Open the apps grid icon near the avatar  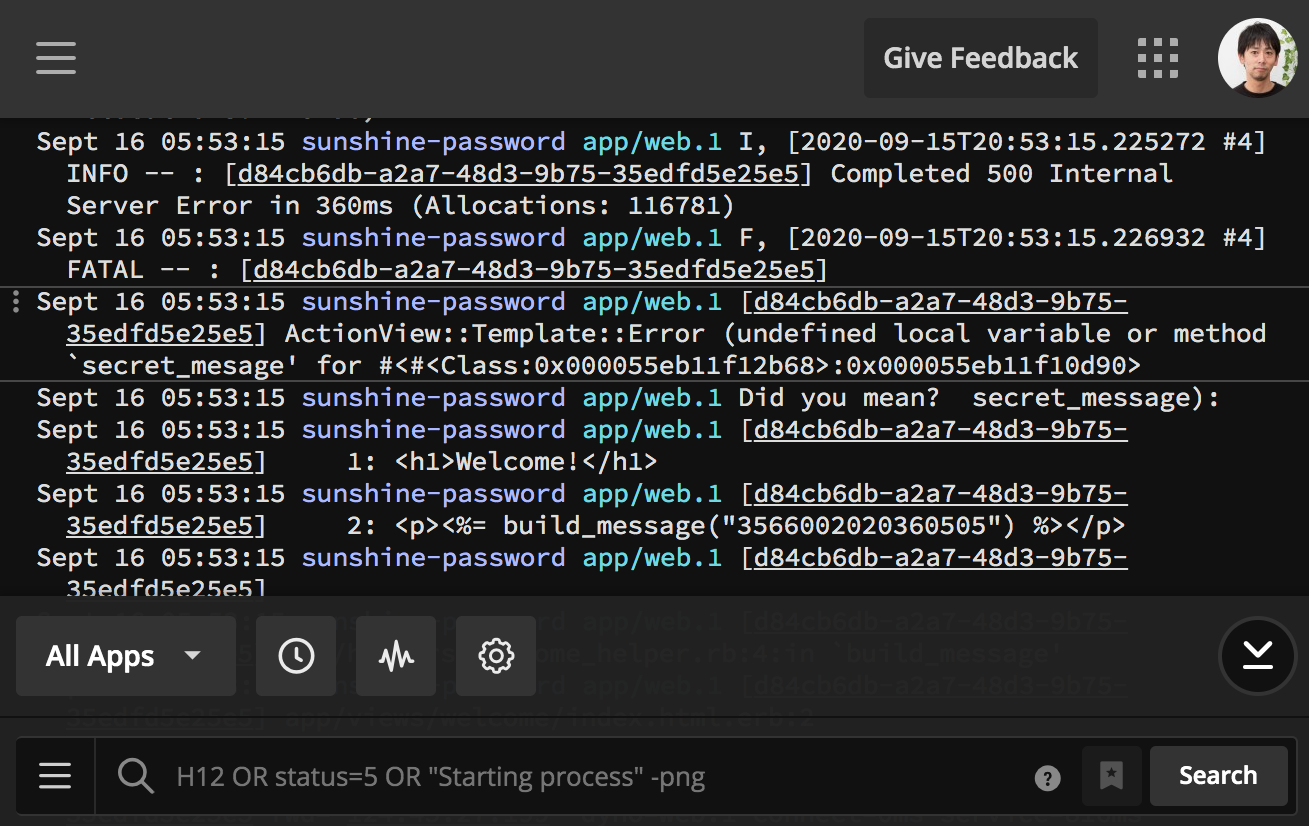[x=1158, y=58]
